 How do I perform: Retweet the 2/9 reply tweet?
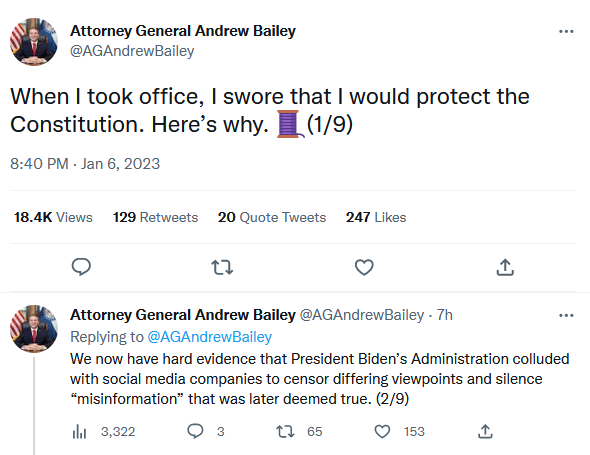coord(299,431)
